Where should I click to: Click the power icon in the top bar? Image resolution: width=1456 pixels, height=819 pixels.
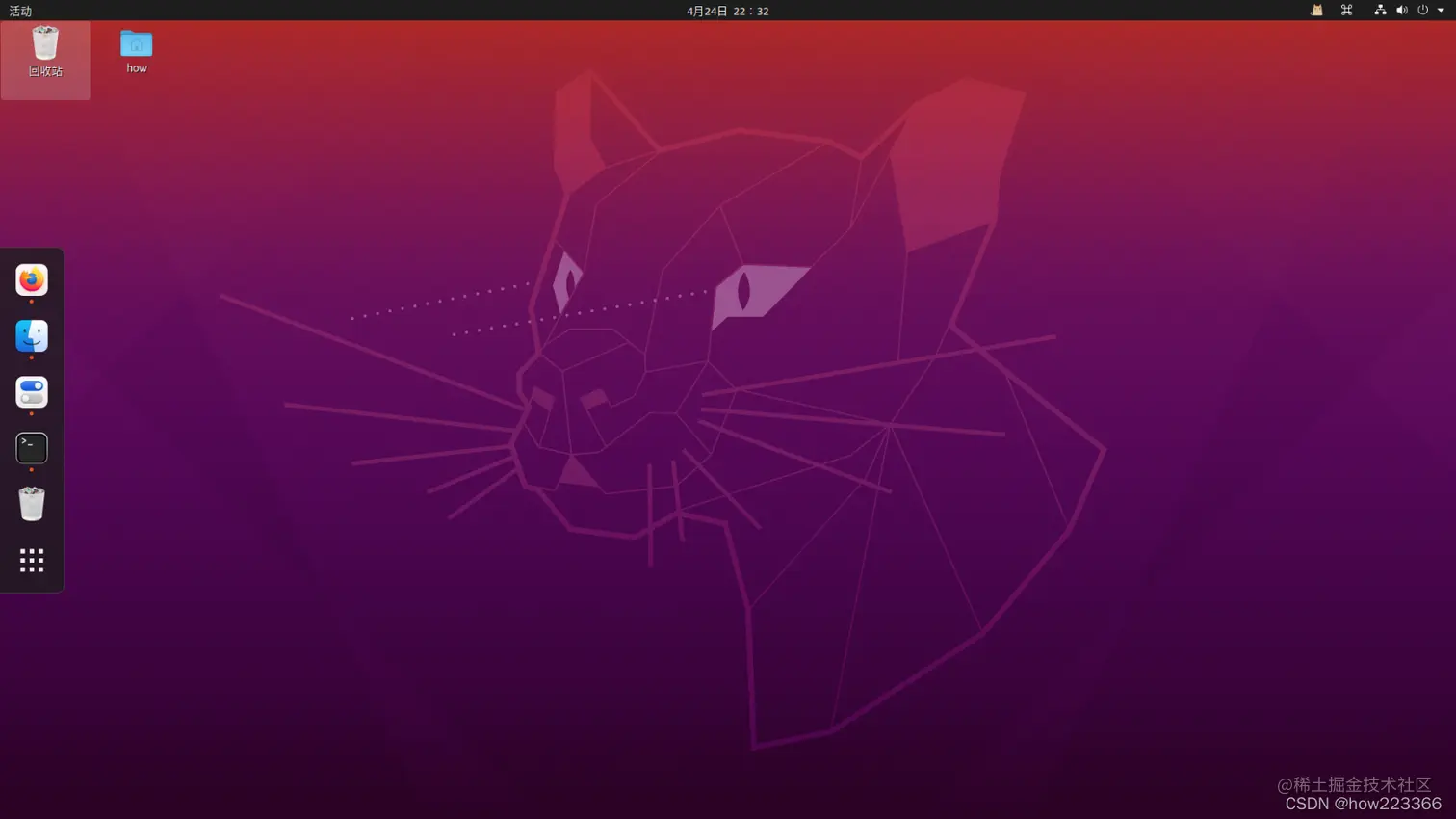pos(1422,11)
